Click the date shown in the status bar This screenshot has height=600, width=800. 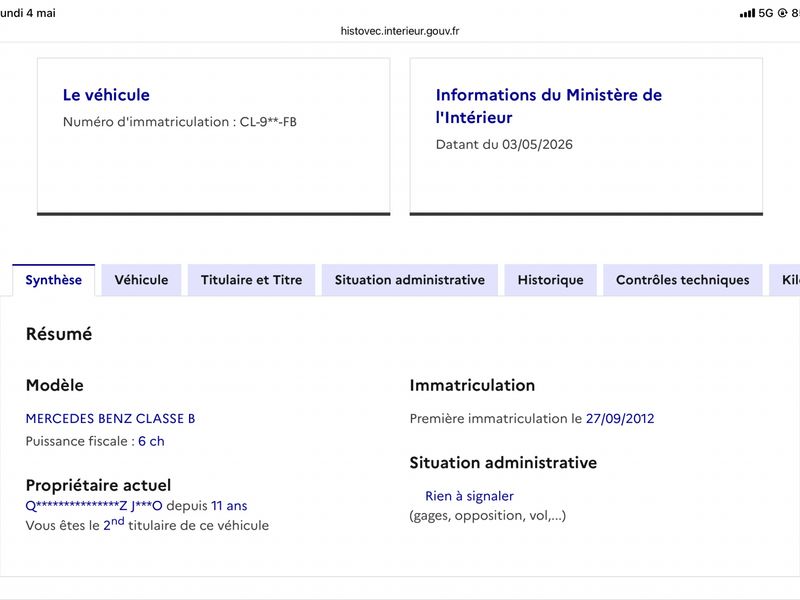click(x=28, y=13)
